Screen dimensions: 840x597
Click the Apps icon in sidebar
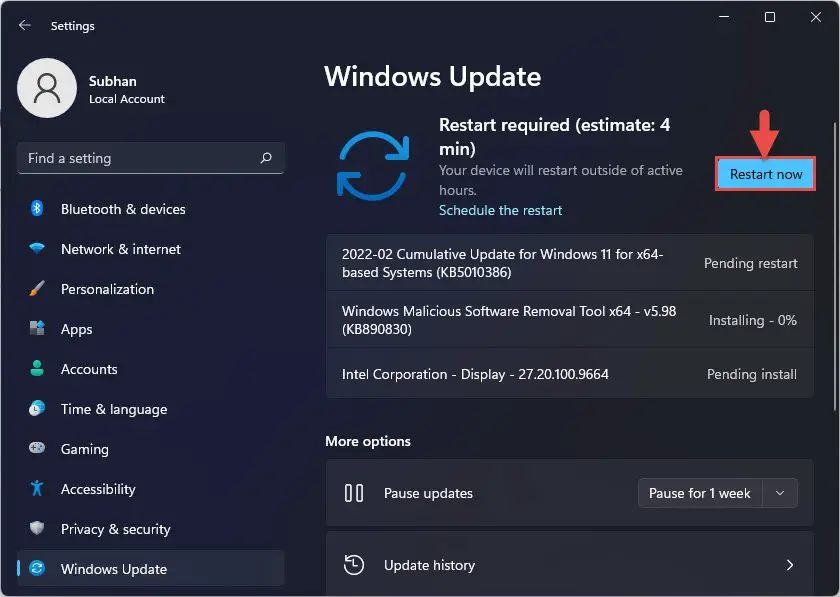pyautogui.click(x=37, y=329)
